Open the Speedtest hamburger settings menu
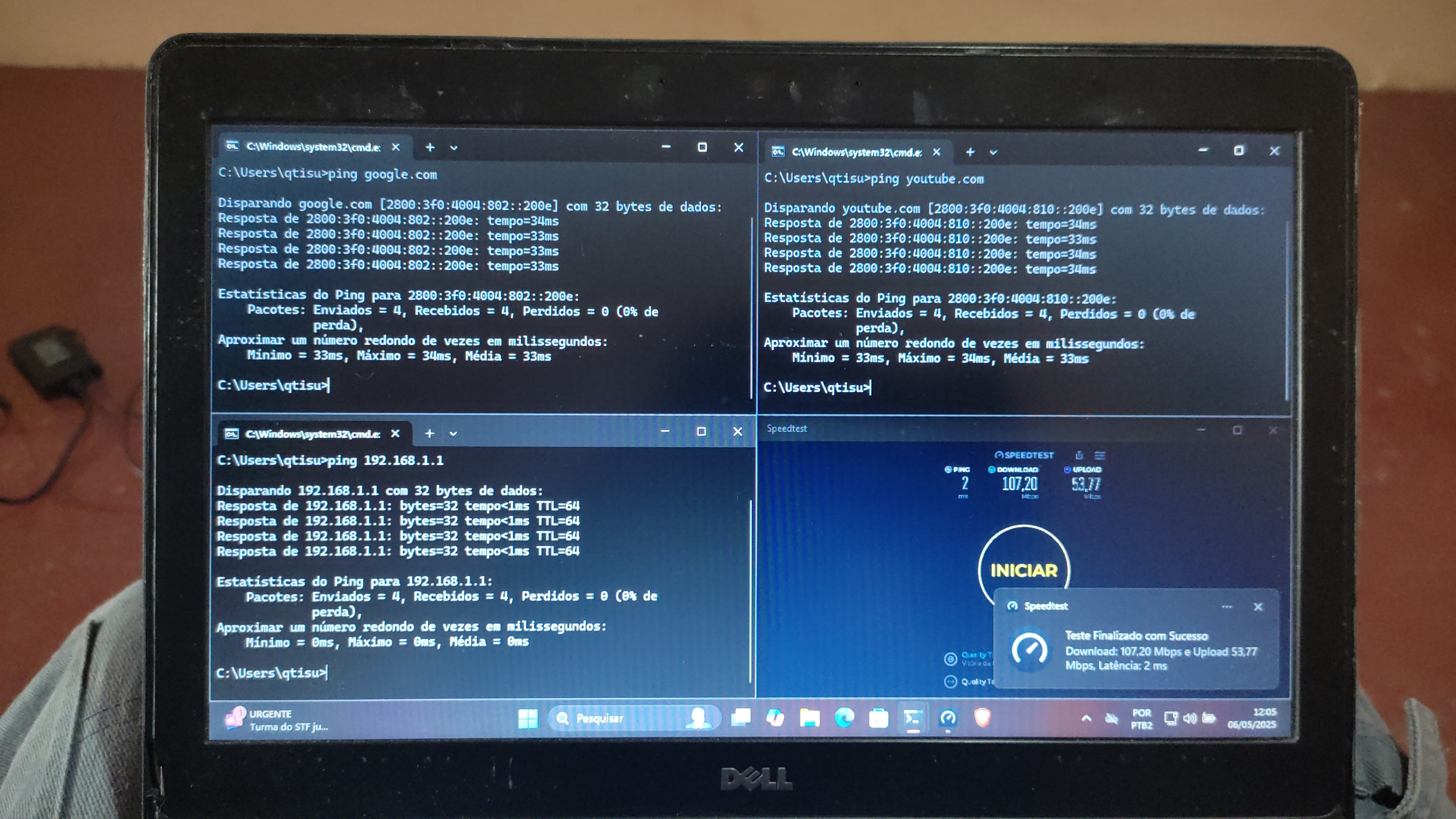Screen dimensions: 1456x819 pos(1099,455)
